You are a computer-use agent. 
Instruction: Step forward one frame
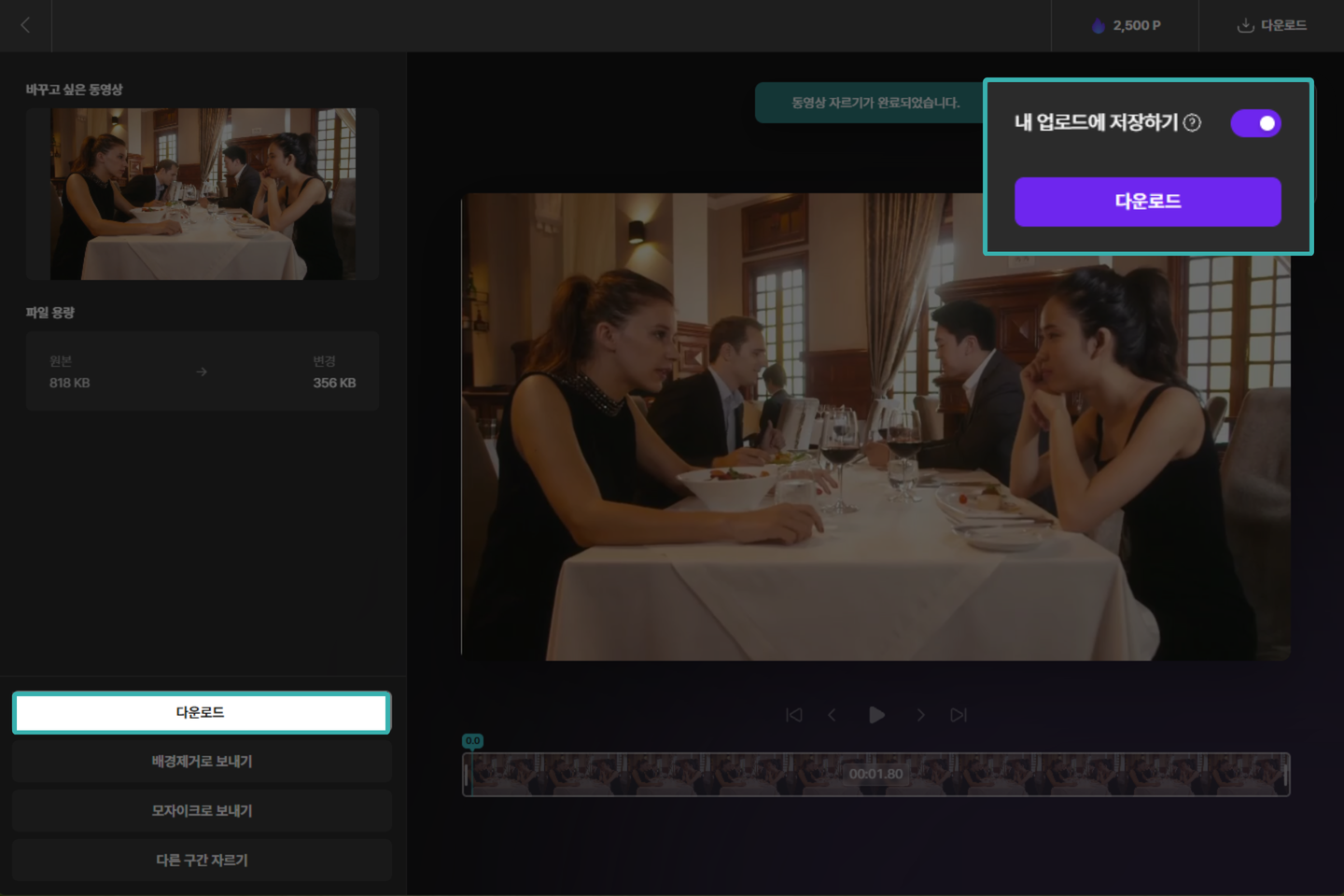tap(920, 715)
